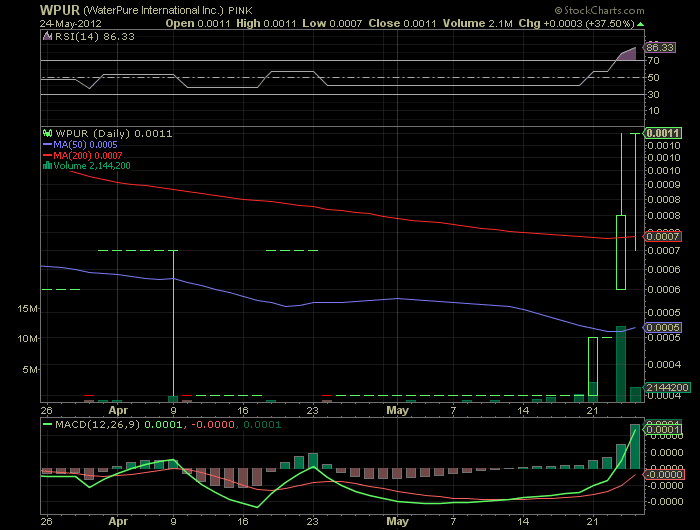Click the 2144200 volume value tag
The height and width of the screenshot is (530, 700).
tap(667, 387)
